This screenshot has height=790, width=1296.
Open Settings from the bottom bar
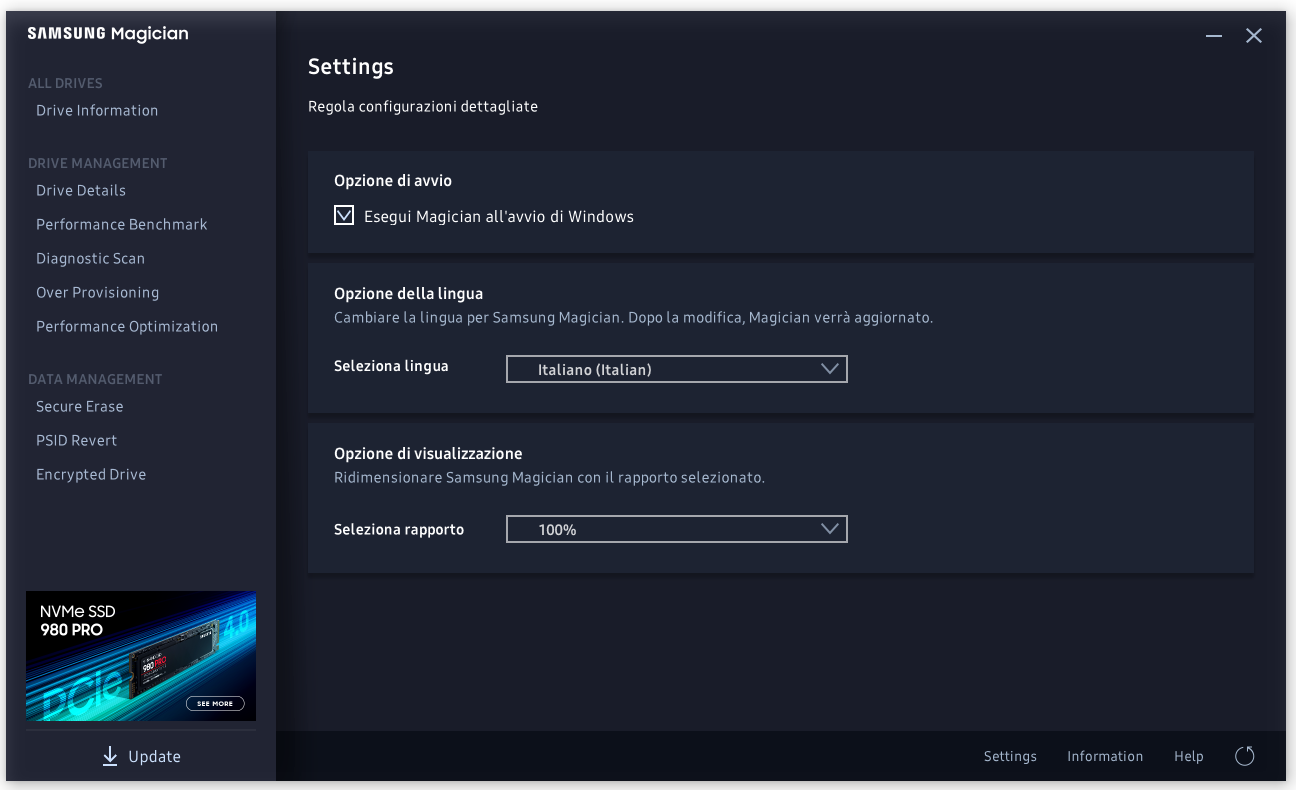[x=1010, y=756]
